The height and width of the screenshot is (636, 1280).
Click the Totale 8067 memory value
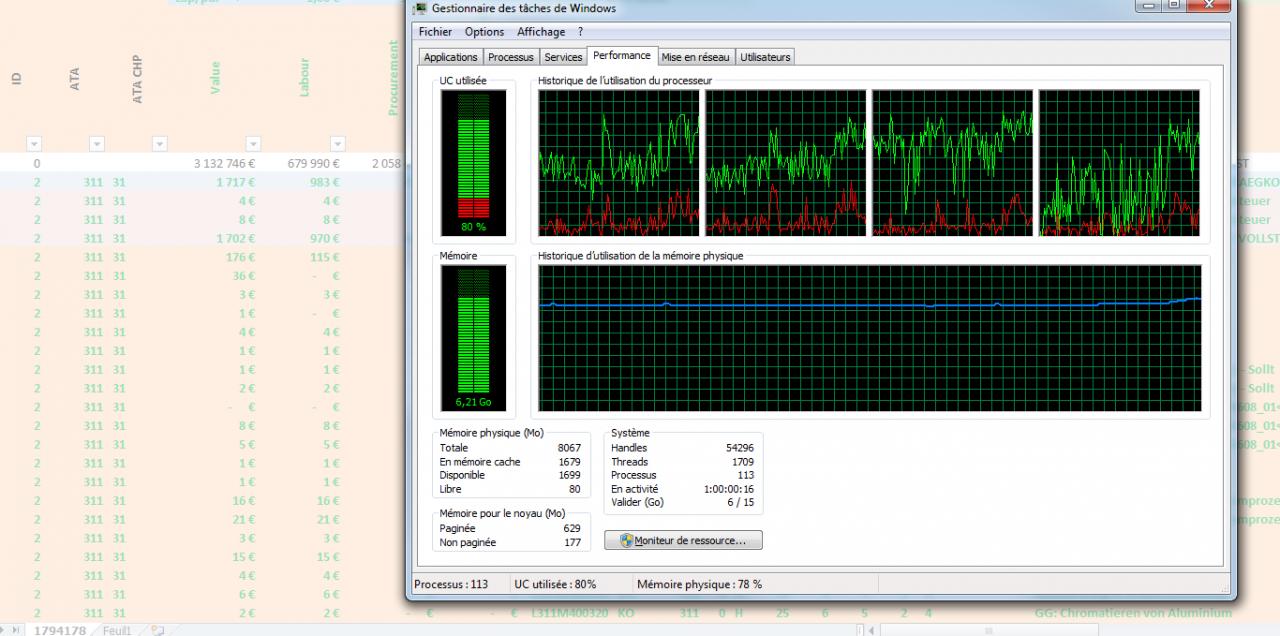(569, 448)
